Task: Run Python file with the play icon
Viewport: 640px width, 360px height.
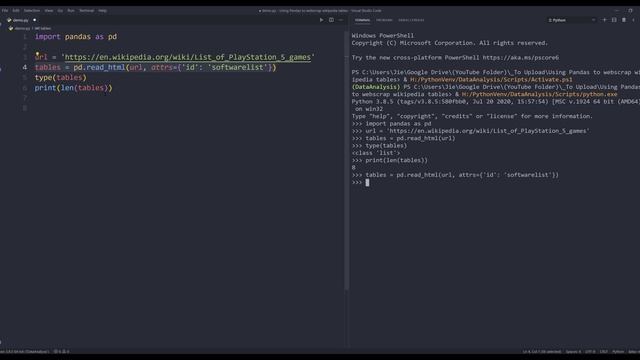Action: 322,20
